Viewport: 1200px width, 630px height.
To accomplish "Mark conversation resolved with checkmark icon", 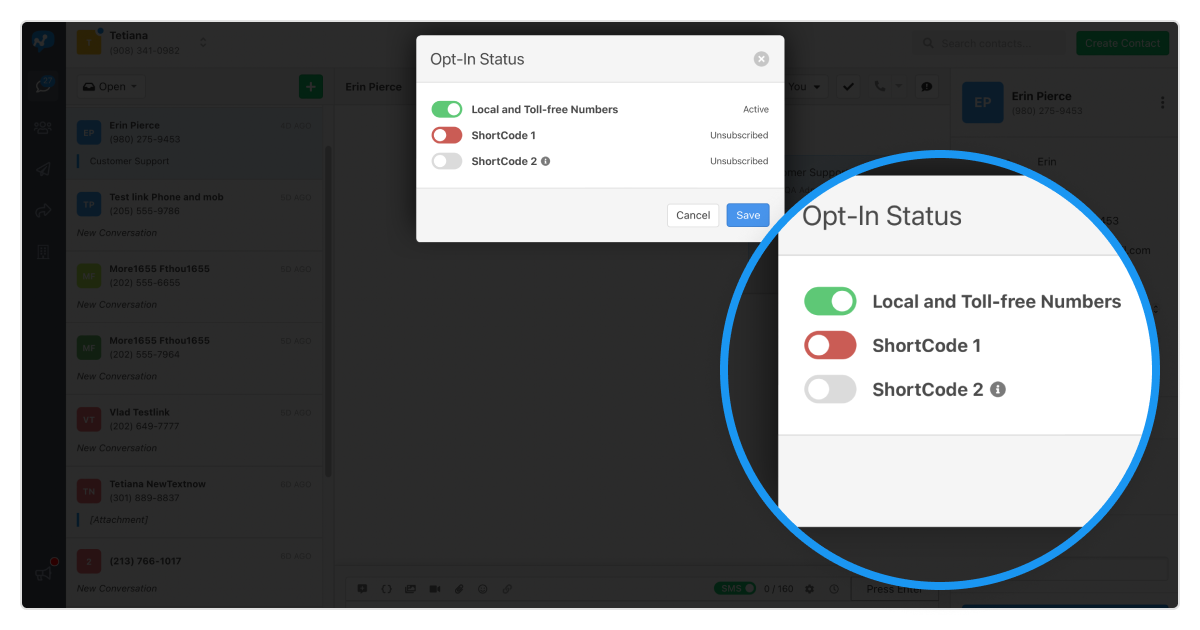I will click(848, 87).
